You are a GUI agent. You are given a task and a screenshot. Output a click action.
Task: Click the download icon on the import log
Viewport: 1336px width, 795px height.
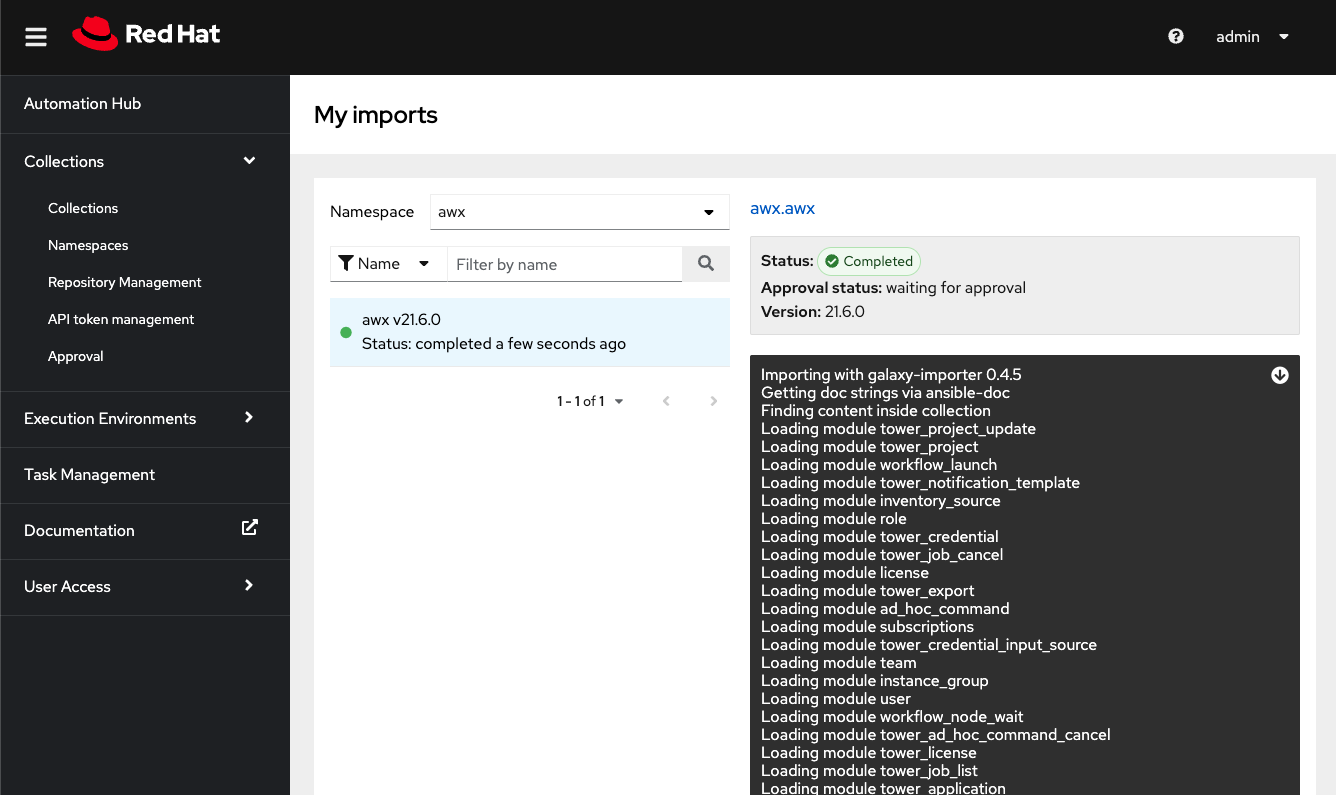(1280, 375)
